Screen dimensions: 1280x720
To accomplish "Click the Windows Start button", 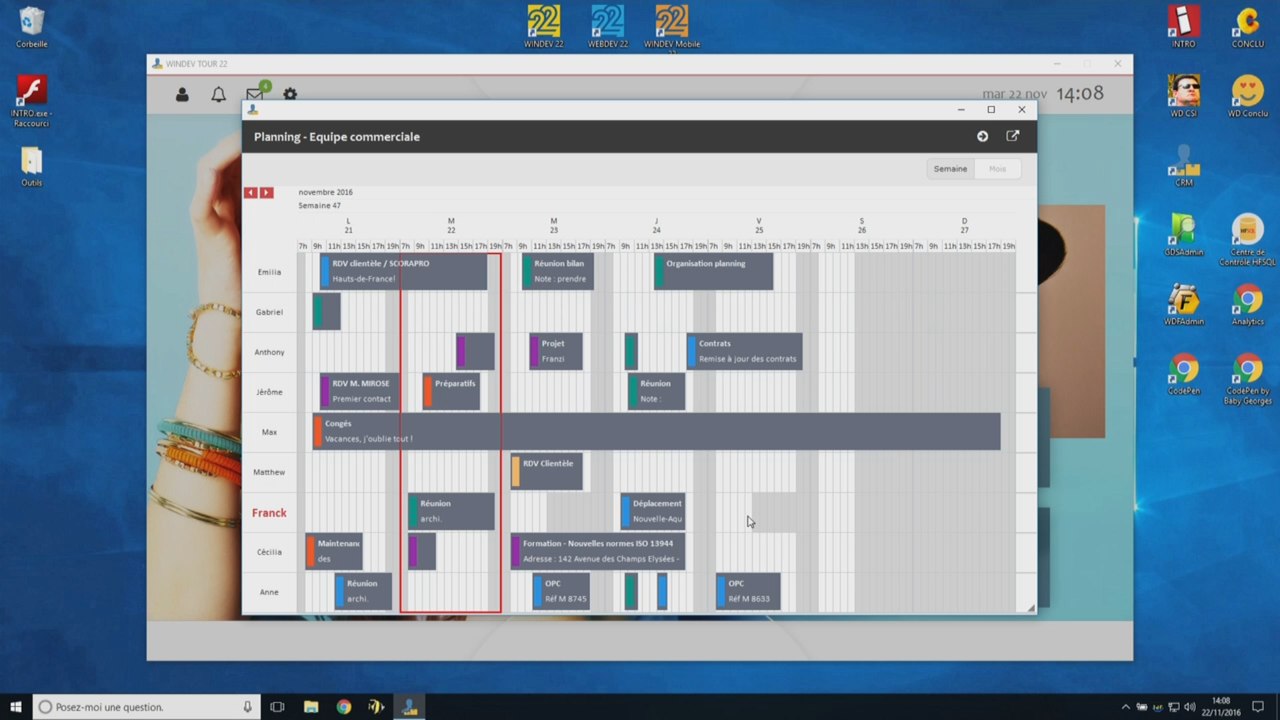I will 16,707.
